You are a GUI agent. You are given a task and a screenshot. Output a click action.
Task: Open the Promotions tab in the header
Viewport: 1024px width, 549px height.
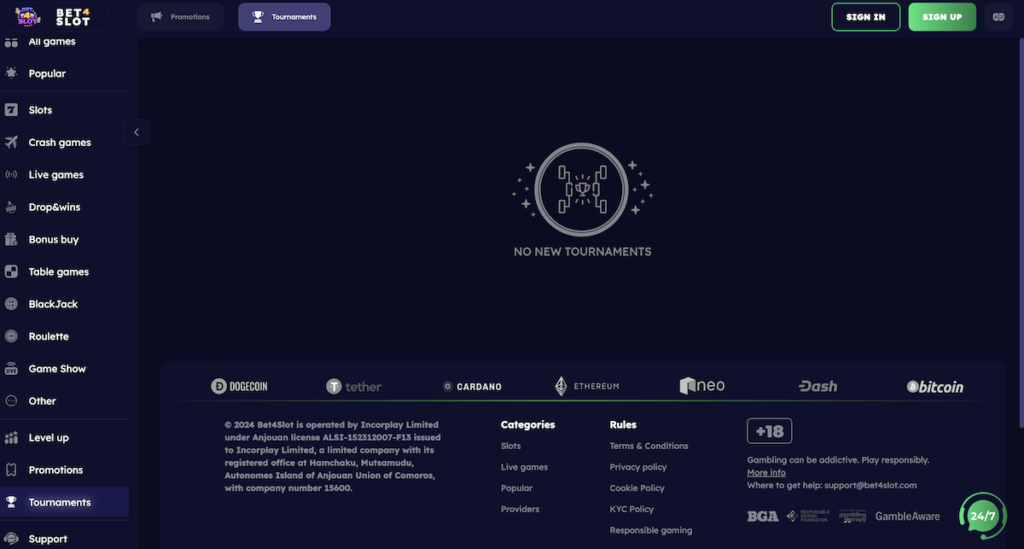click(x=180, y=17)
